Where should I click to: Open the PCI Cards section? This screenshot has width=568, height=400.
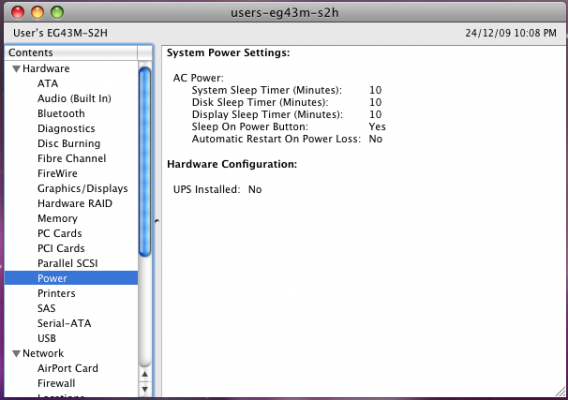click(61, 248)
